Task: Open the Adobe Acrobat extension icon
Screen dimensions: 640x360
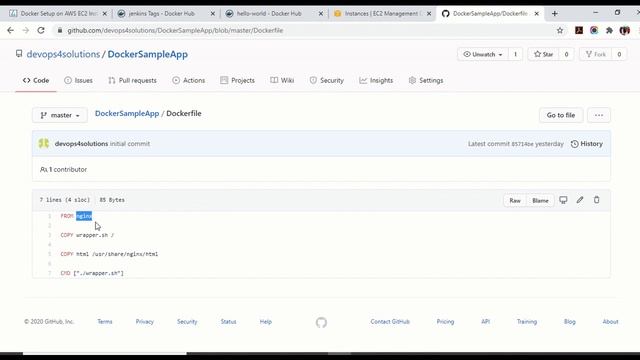Action: click(579, 30)
